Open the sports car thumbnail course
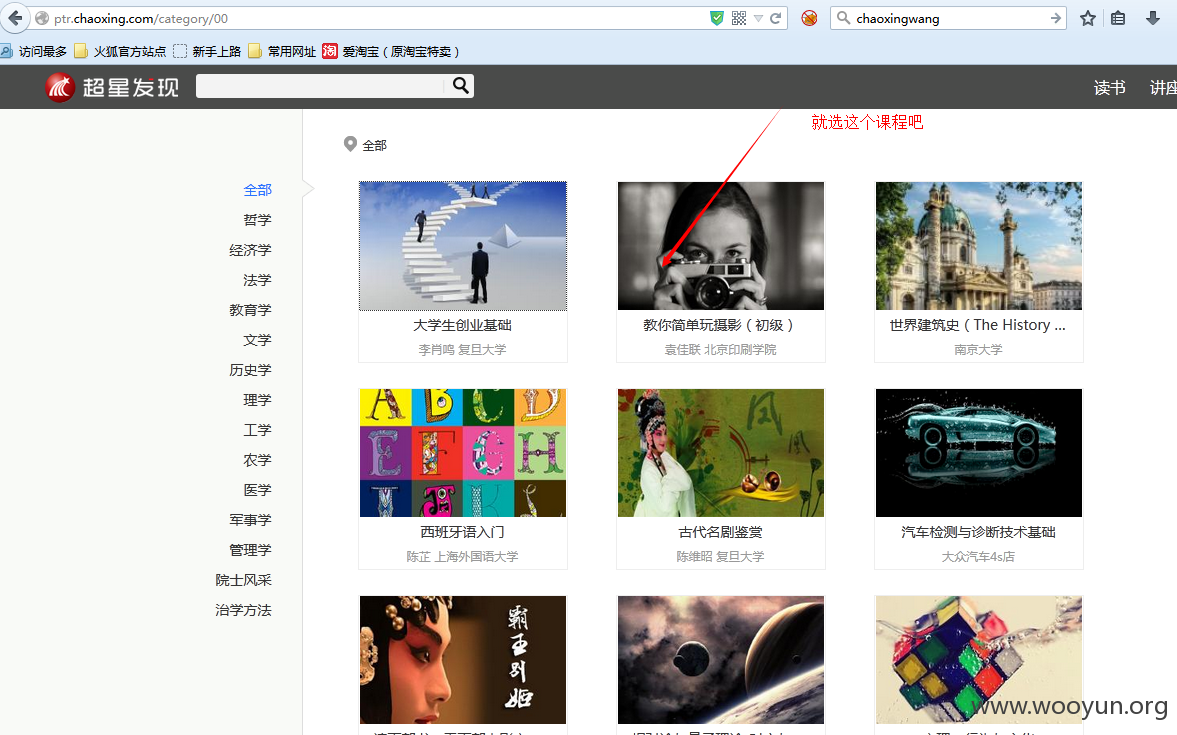 click(x=979, y=453)
